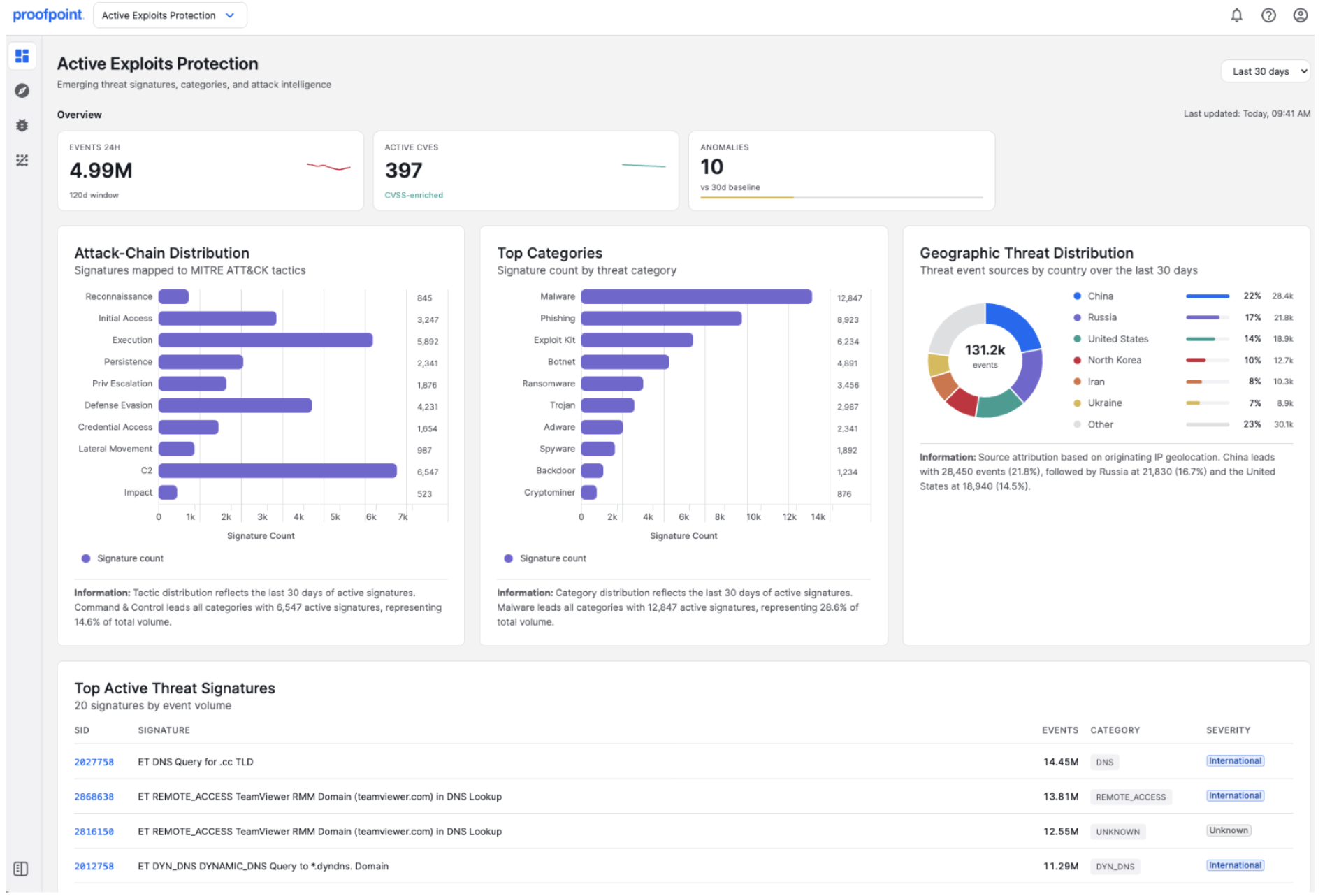The image size is (1325, 896).
Task: Click the 12,847 Malware count value
Action: [x=849, y=298]
